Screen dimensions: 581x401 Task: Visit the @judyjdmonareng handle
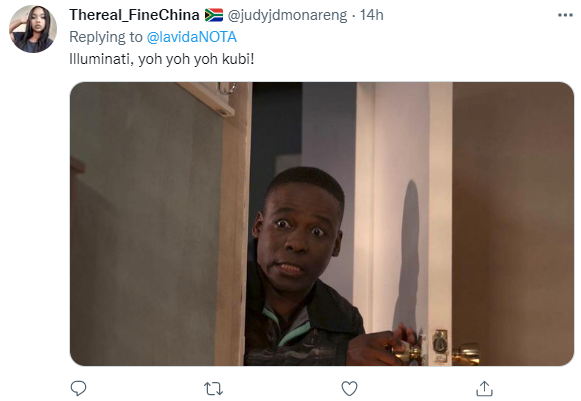(x=287, y=16)
